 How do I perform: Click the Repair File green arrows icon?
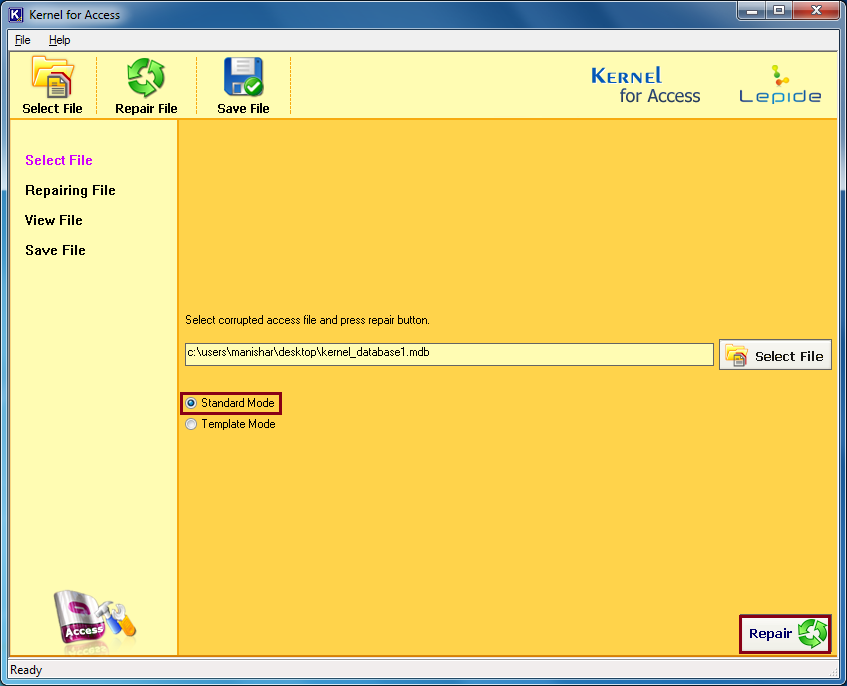(x=146, y=78)
